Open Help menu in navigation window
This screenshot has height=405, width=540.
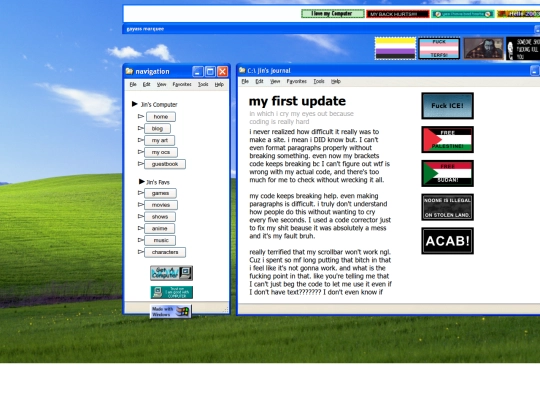[x=219, y=84]
